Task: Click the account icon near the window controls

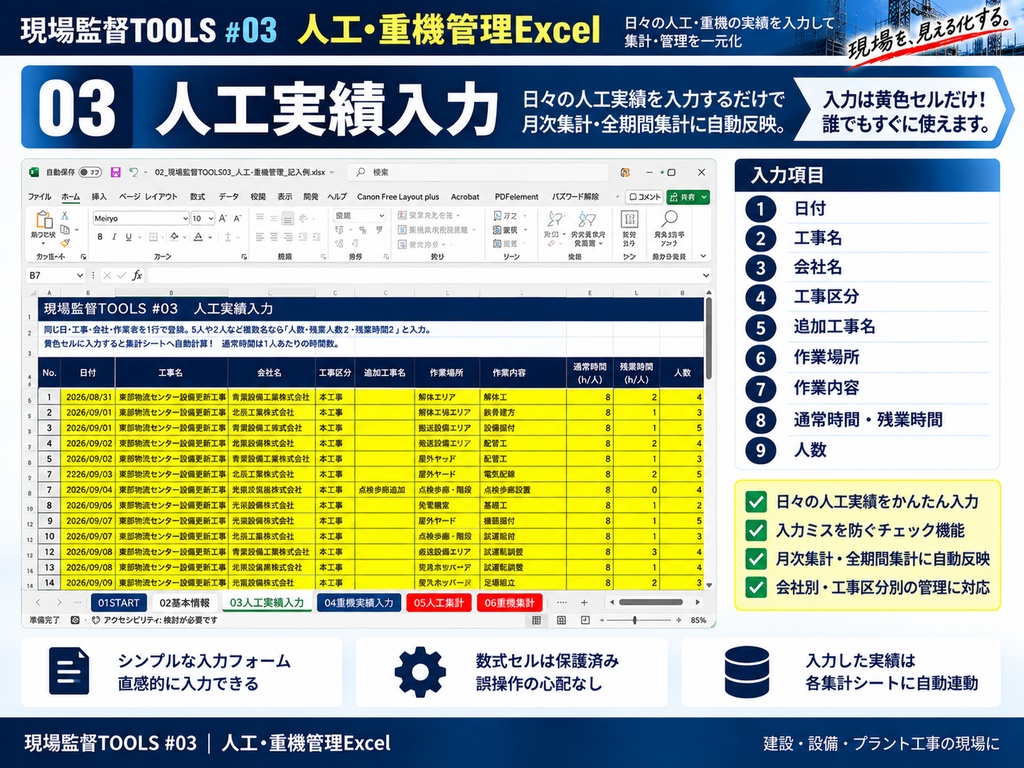Action: click(x=625, y=172)
